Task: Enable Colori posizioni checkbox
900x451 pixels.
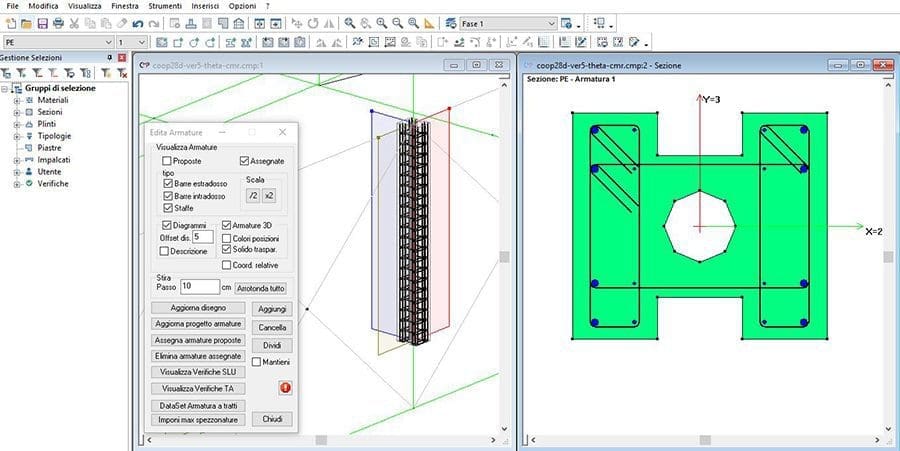Action: click(226, 238)
